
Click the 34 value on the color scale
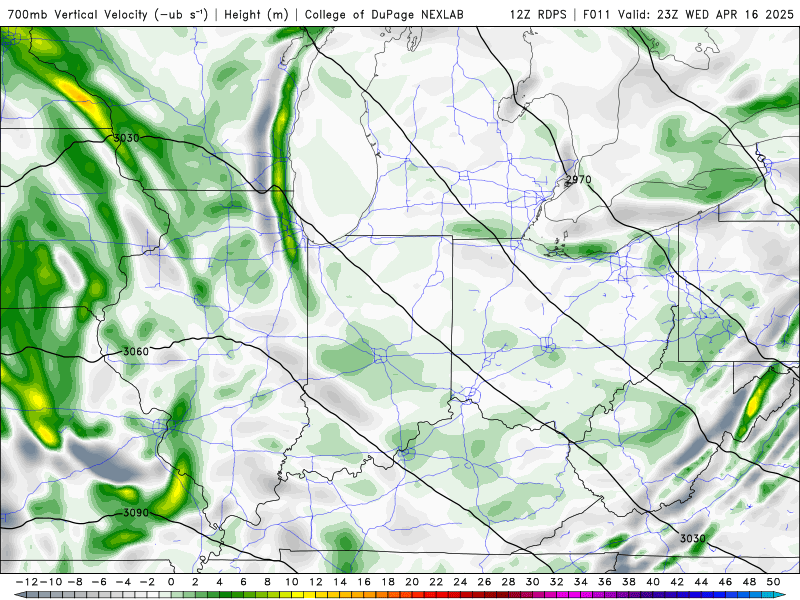tap(581, 582)
